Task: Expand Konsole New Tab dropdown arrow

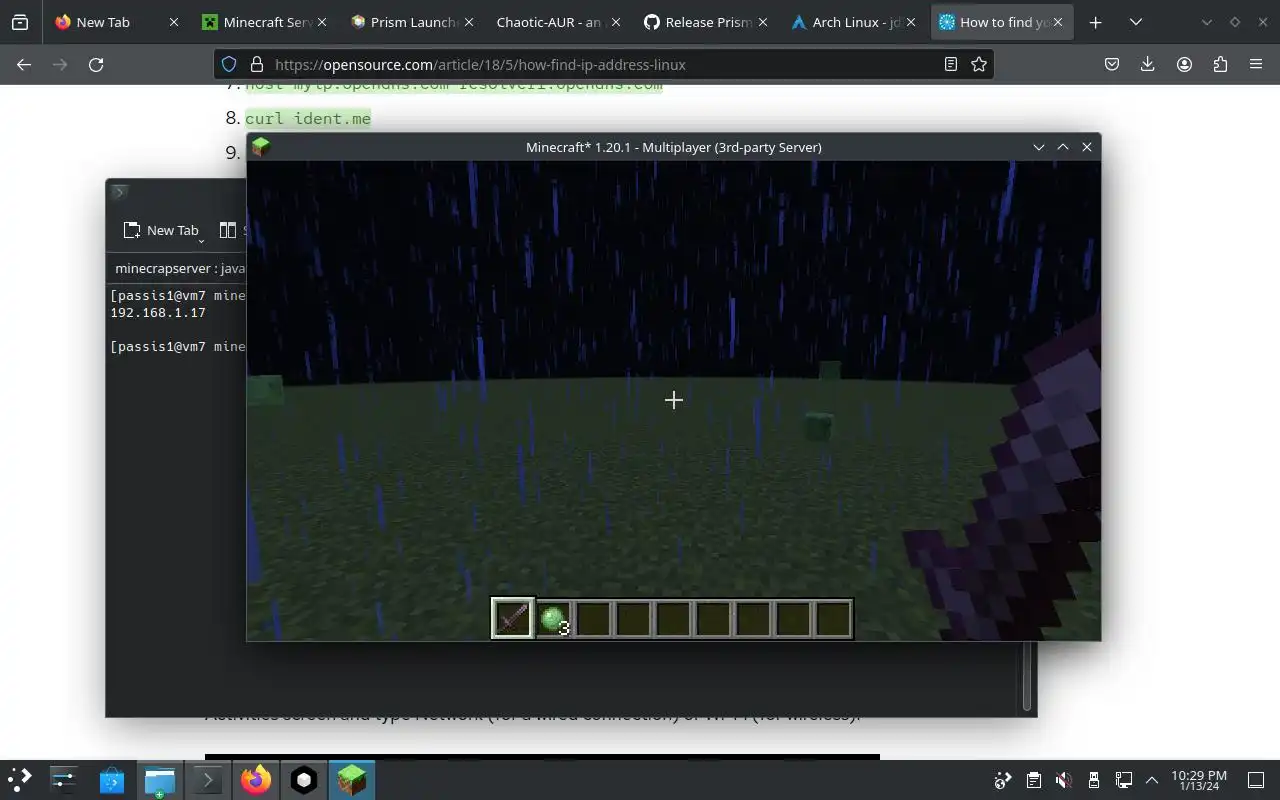Action: 201,240
